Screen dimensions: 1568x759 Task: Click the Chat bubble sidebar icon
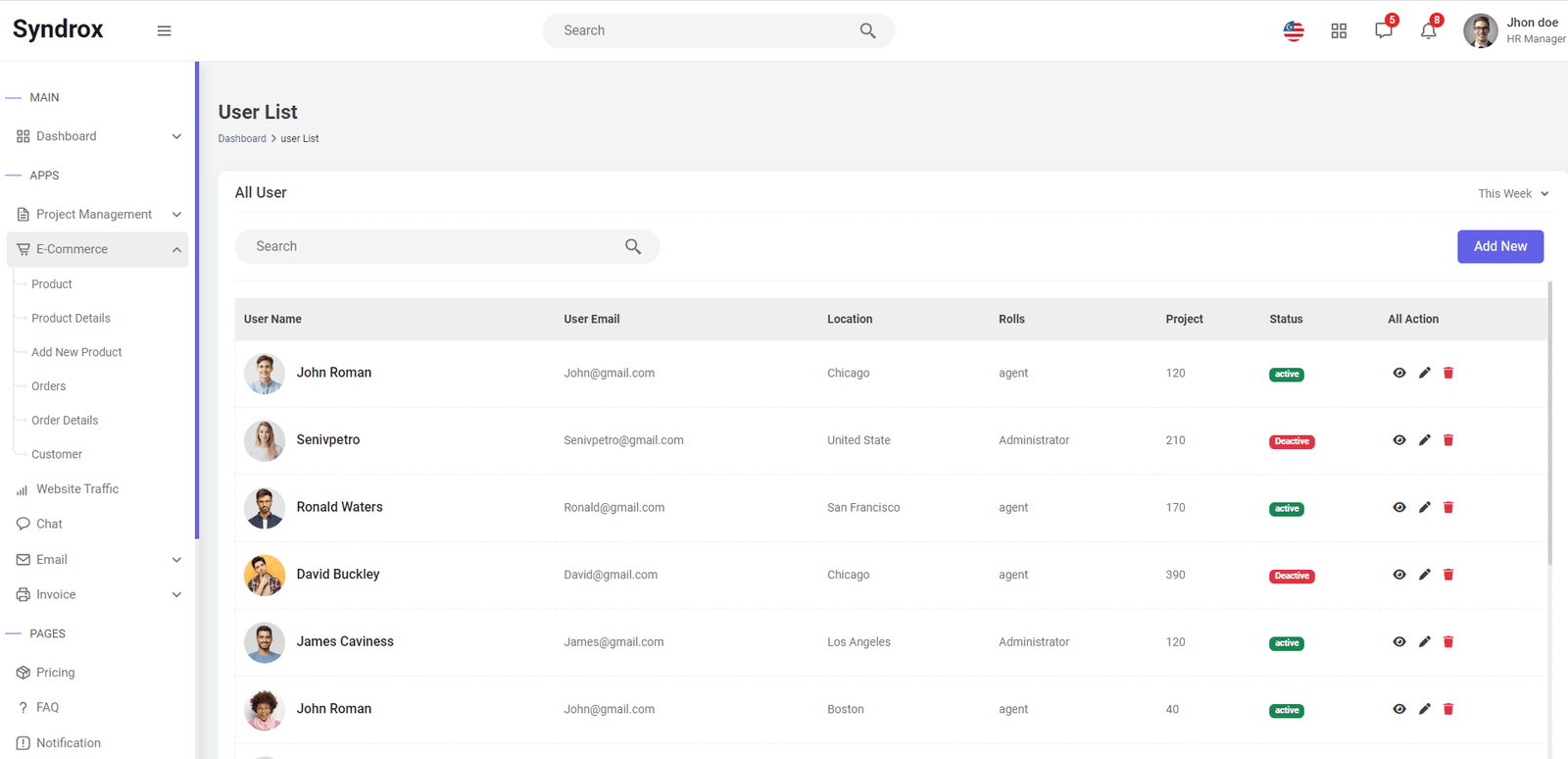[x=23, y=524]
